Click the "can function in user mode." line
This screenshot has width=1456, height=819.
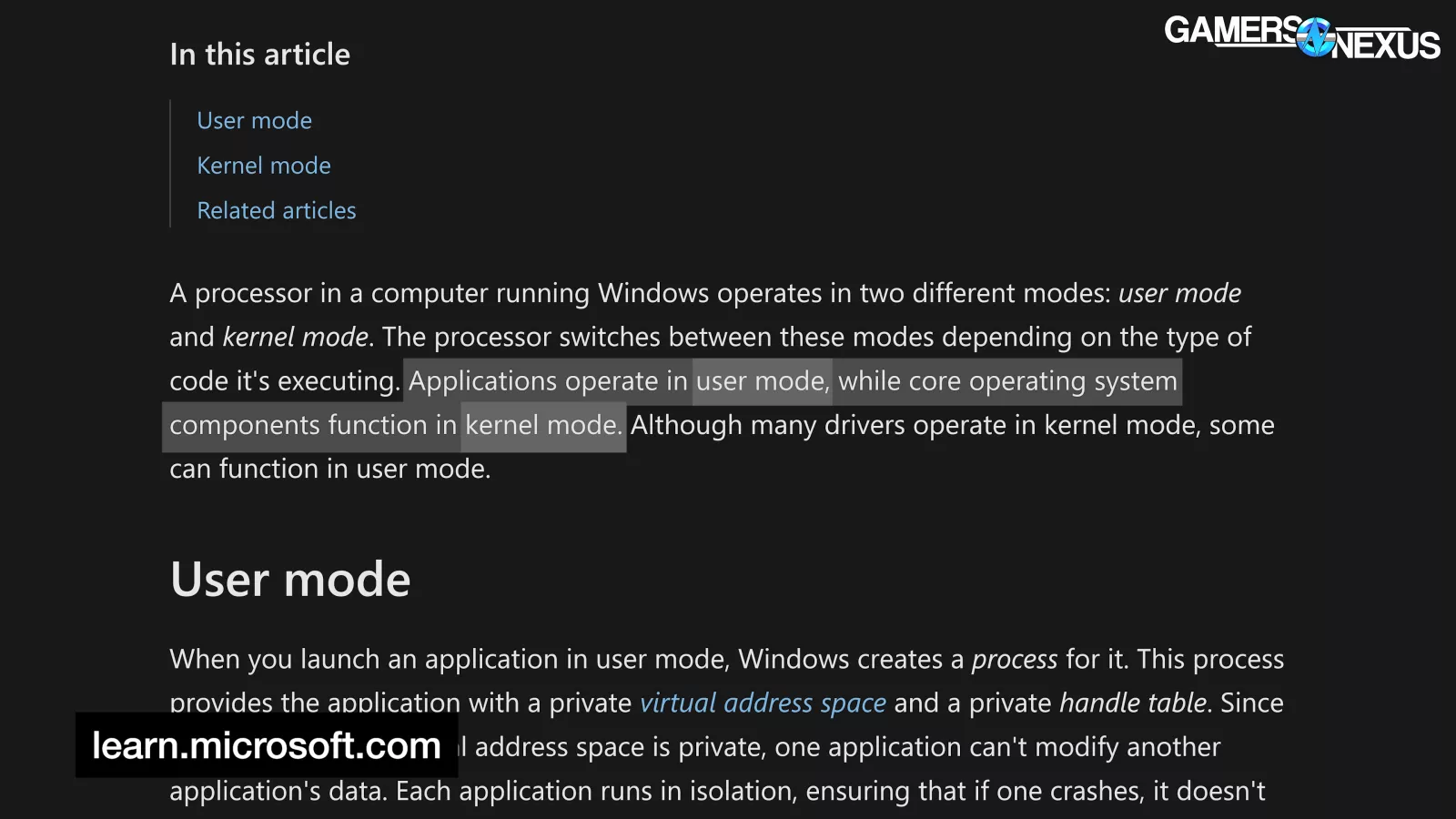329,469
